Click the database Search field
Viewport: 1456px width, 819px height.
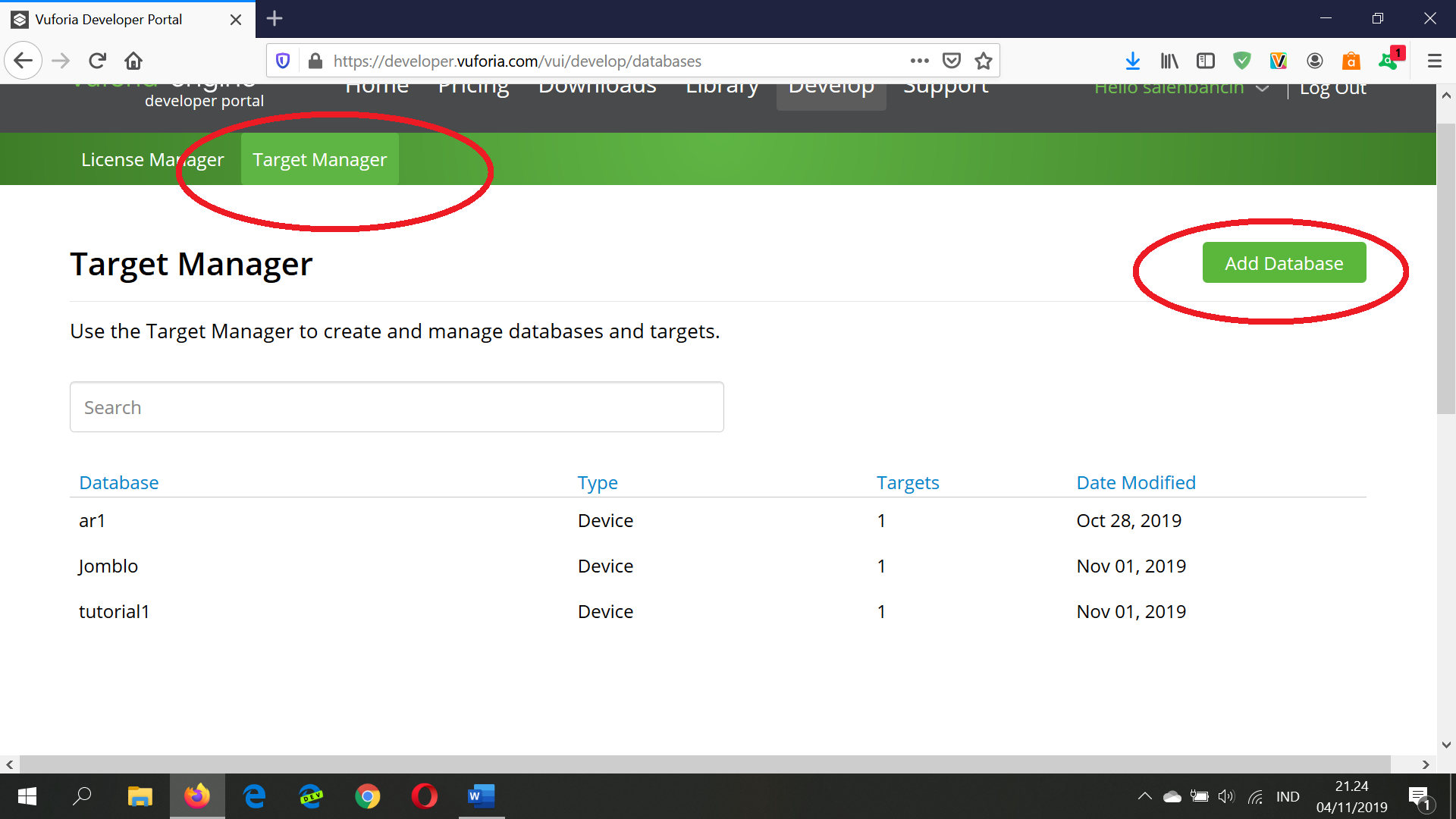point(397,407)
